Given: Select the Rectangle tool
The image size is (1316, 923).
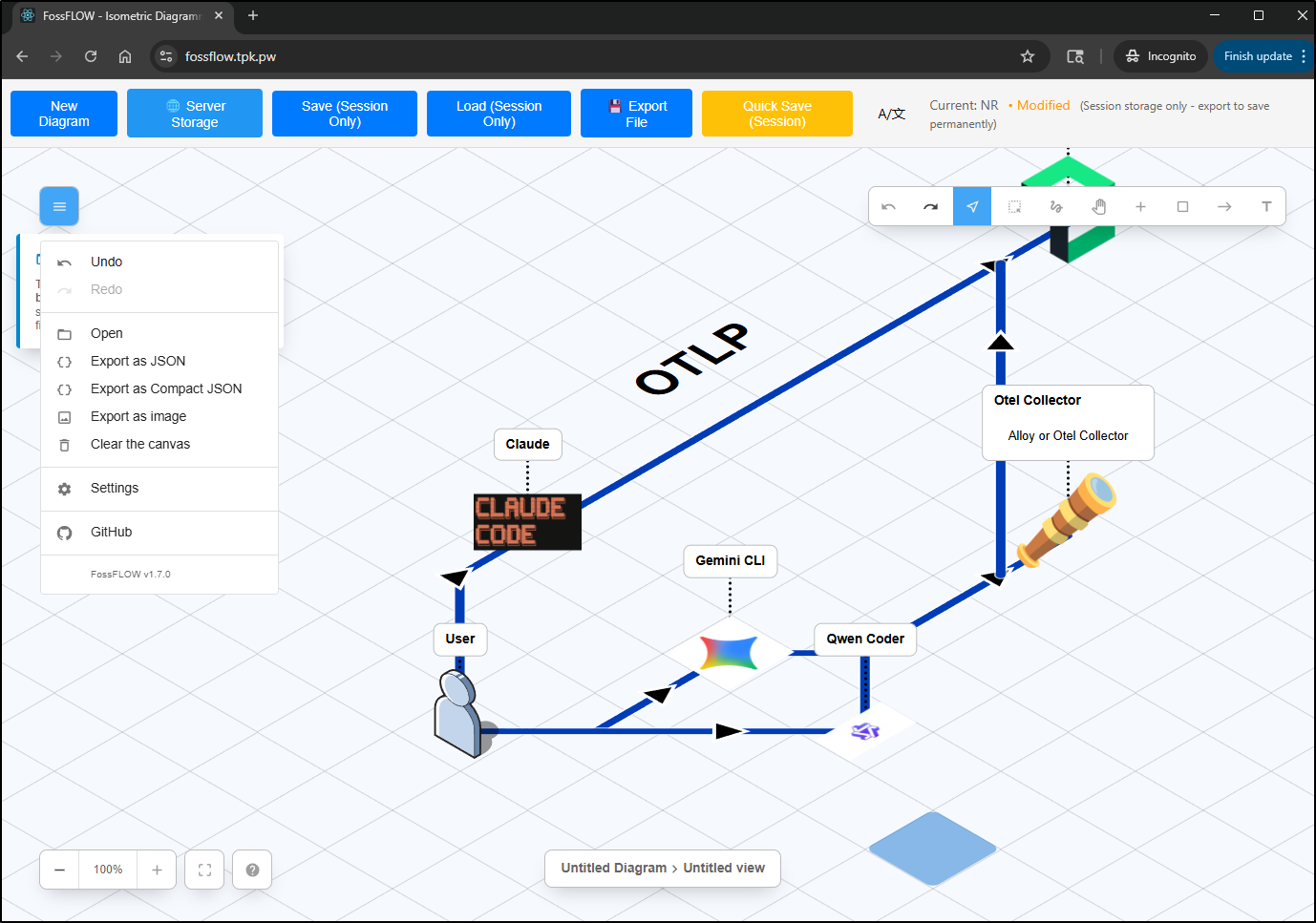Looking at the screenshot, I should (x=1182, y=206).
